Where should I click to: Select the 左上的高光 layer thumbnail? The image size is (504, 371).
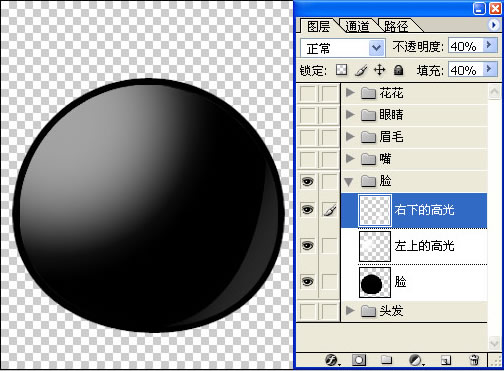pos(375,246)
